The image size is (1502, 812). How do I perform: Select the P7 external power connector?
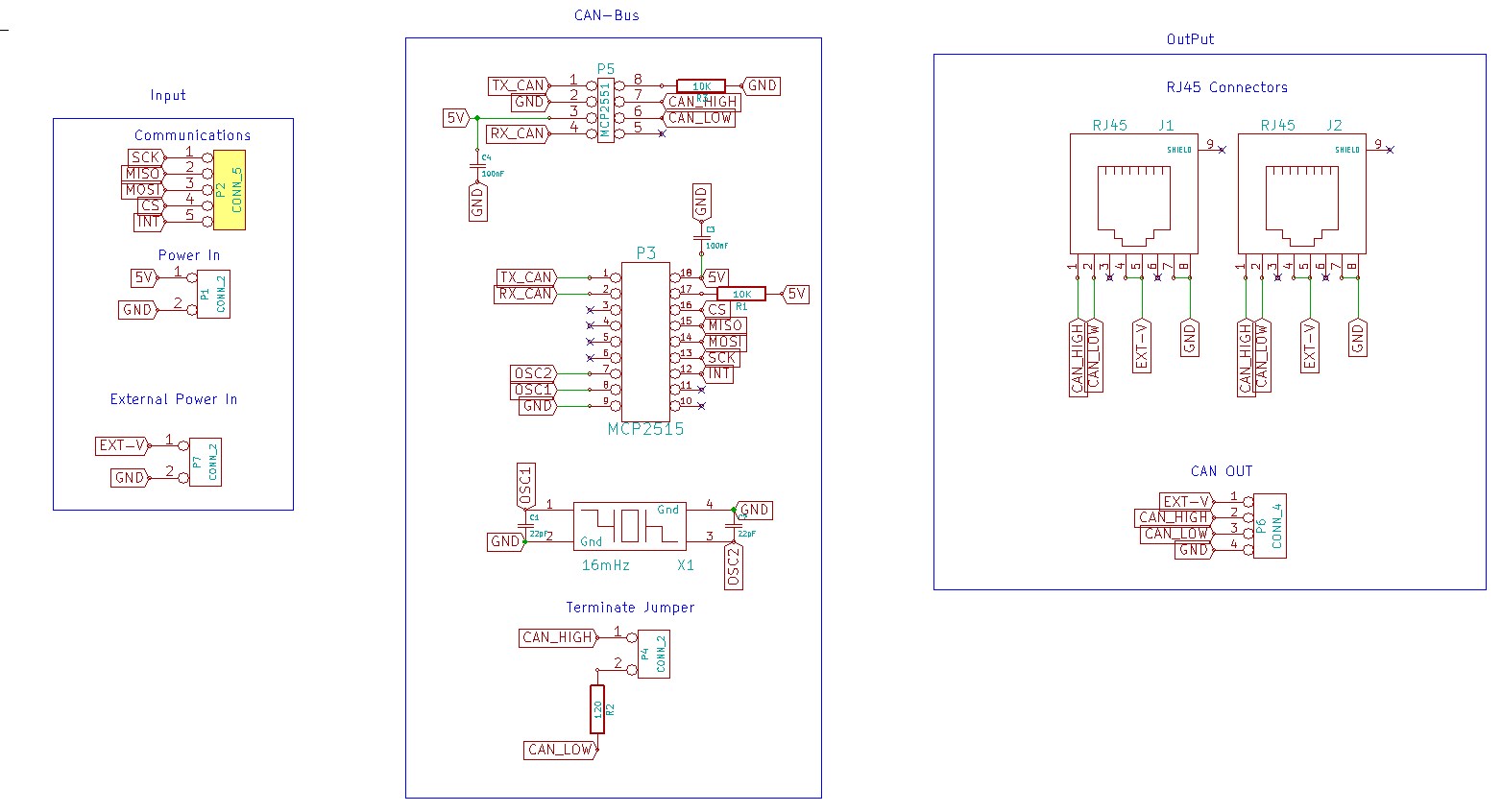pos(205,462)
